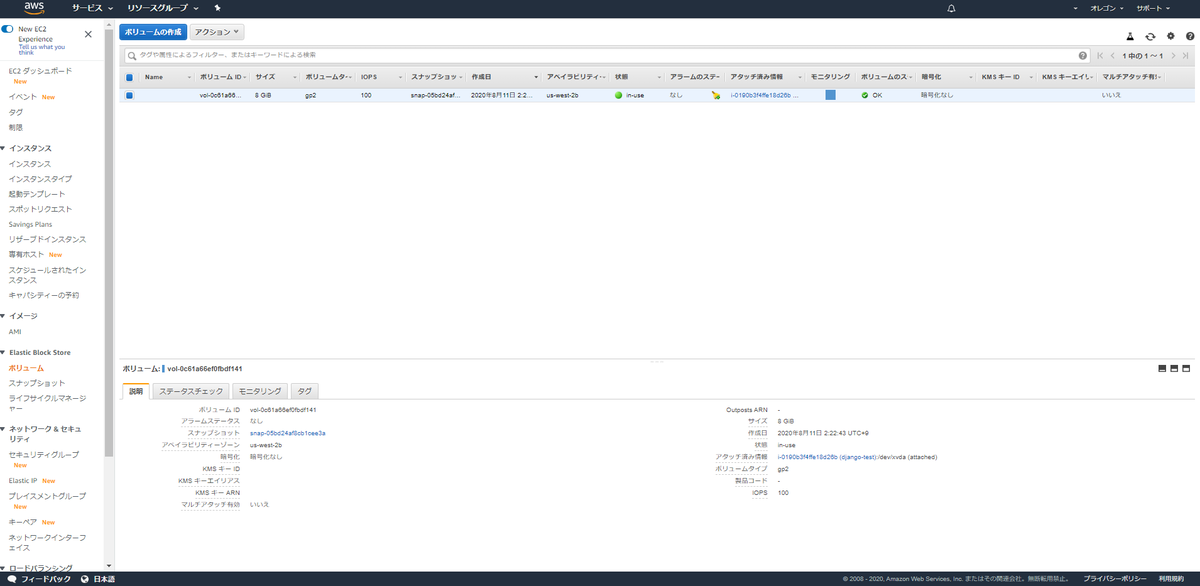Maximize the details pane
Screen dimensions: 1200x586
pyautogui.click(x=1186, y=368)
